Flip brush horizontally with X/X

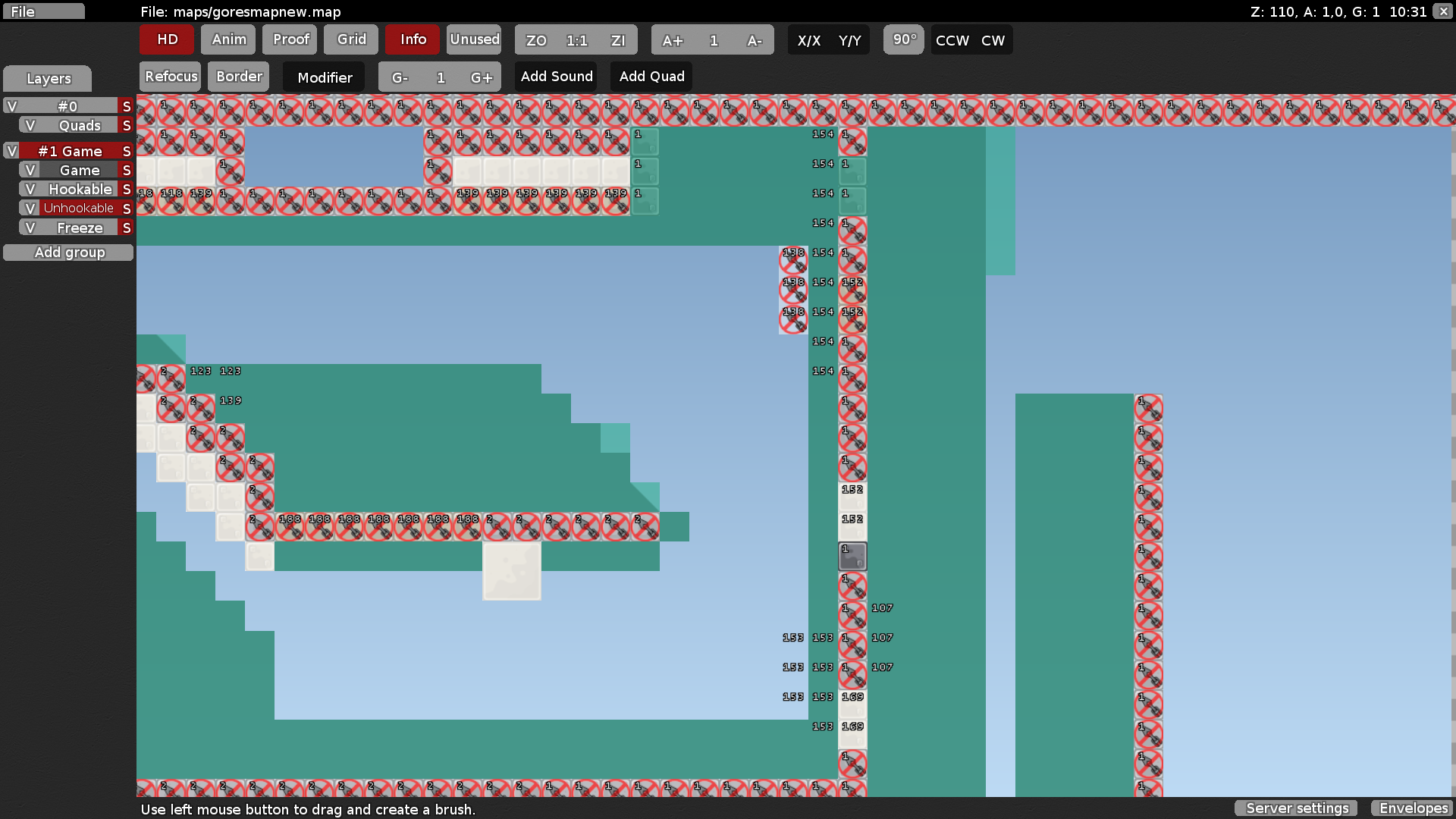coord(808,40)
